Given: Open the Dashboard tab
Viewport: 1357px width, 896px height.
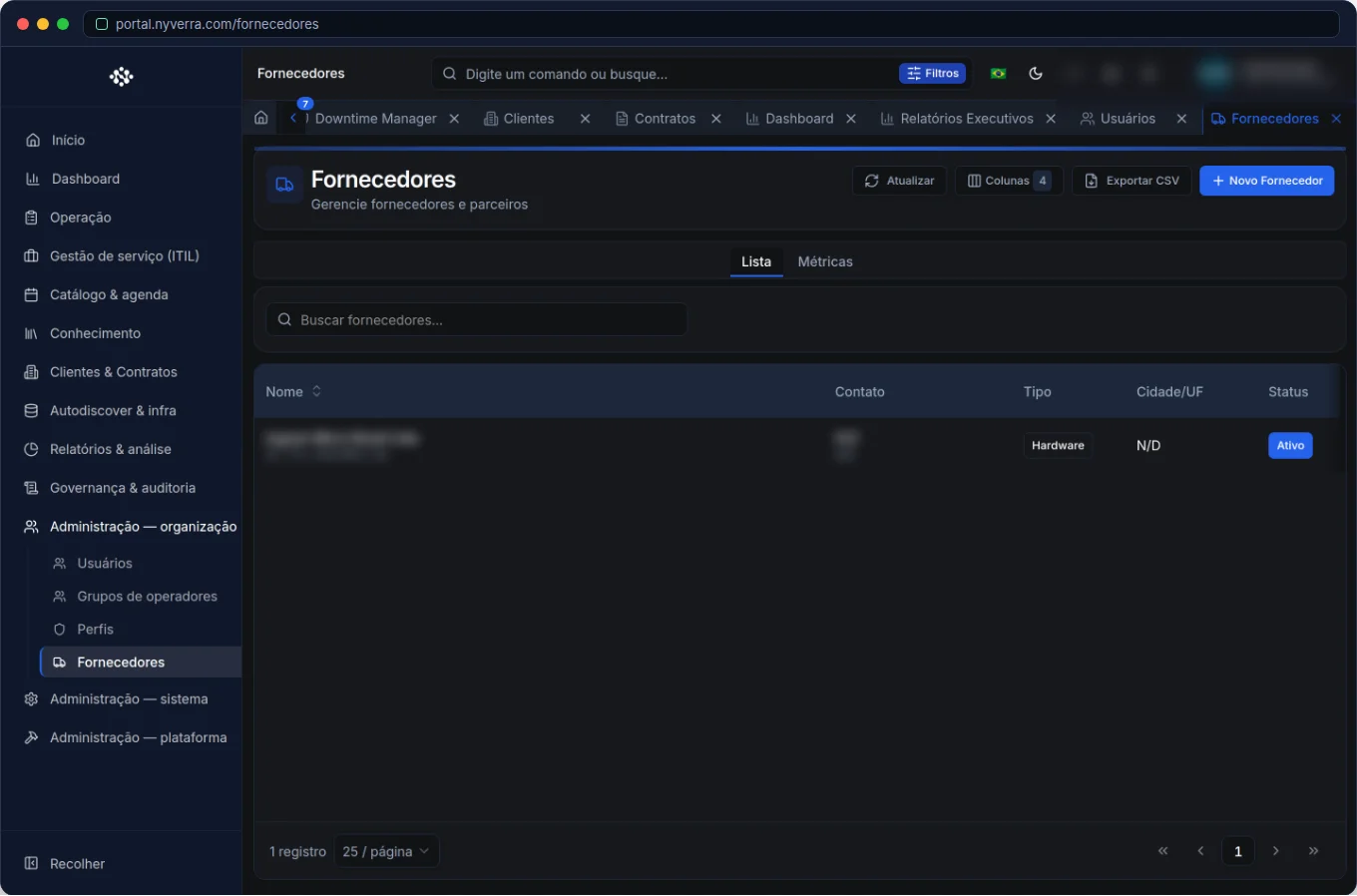Looking at the screenshot, I should point(789,119).
